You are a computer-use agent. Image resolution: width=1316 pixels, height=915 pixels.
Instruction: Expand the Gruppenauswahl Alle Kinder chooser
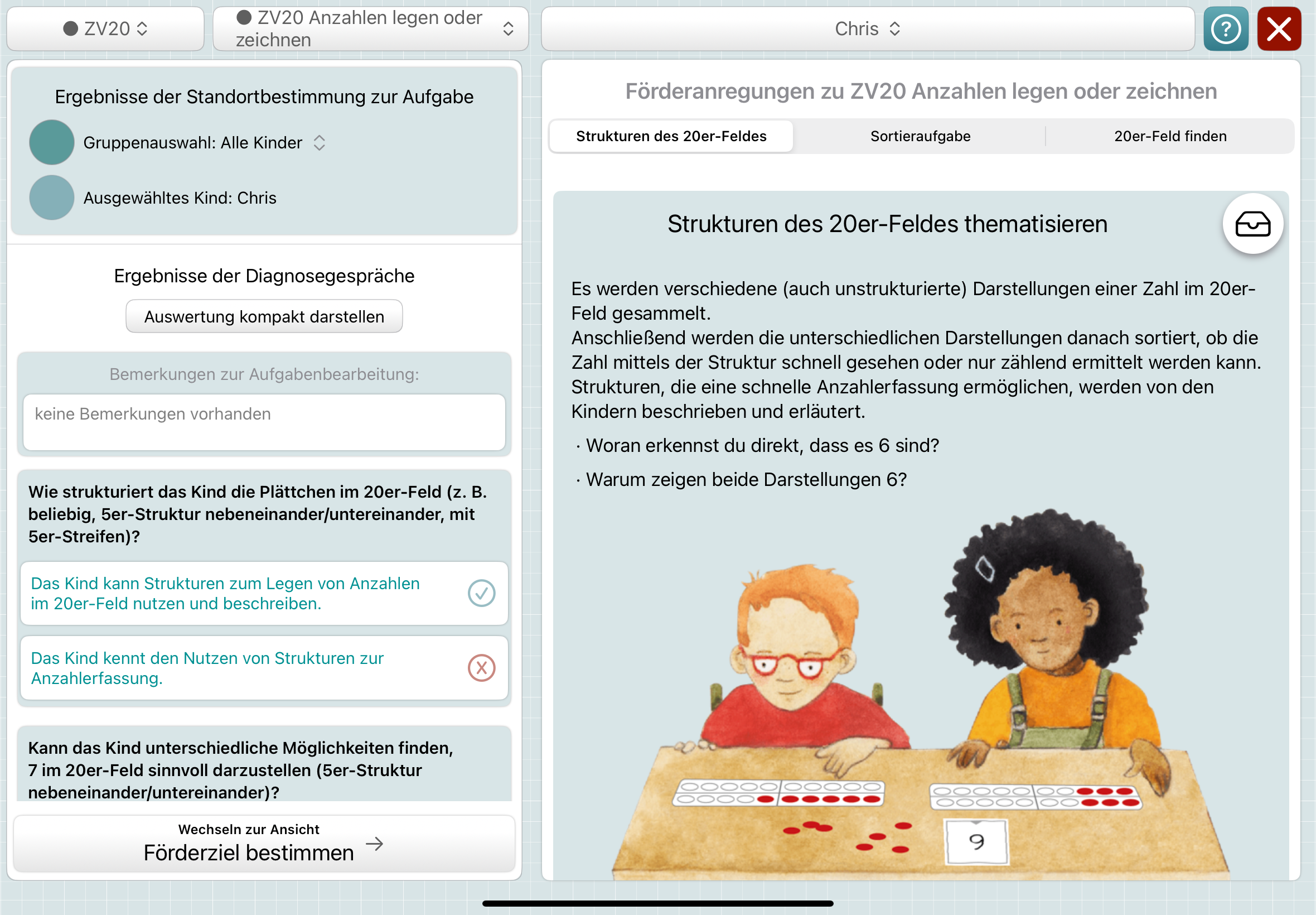pos(205,142)
